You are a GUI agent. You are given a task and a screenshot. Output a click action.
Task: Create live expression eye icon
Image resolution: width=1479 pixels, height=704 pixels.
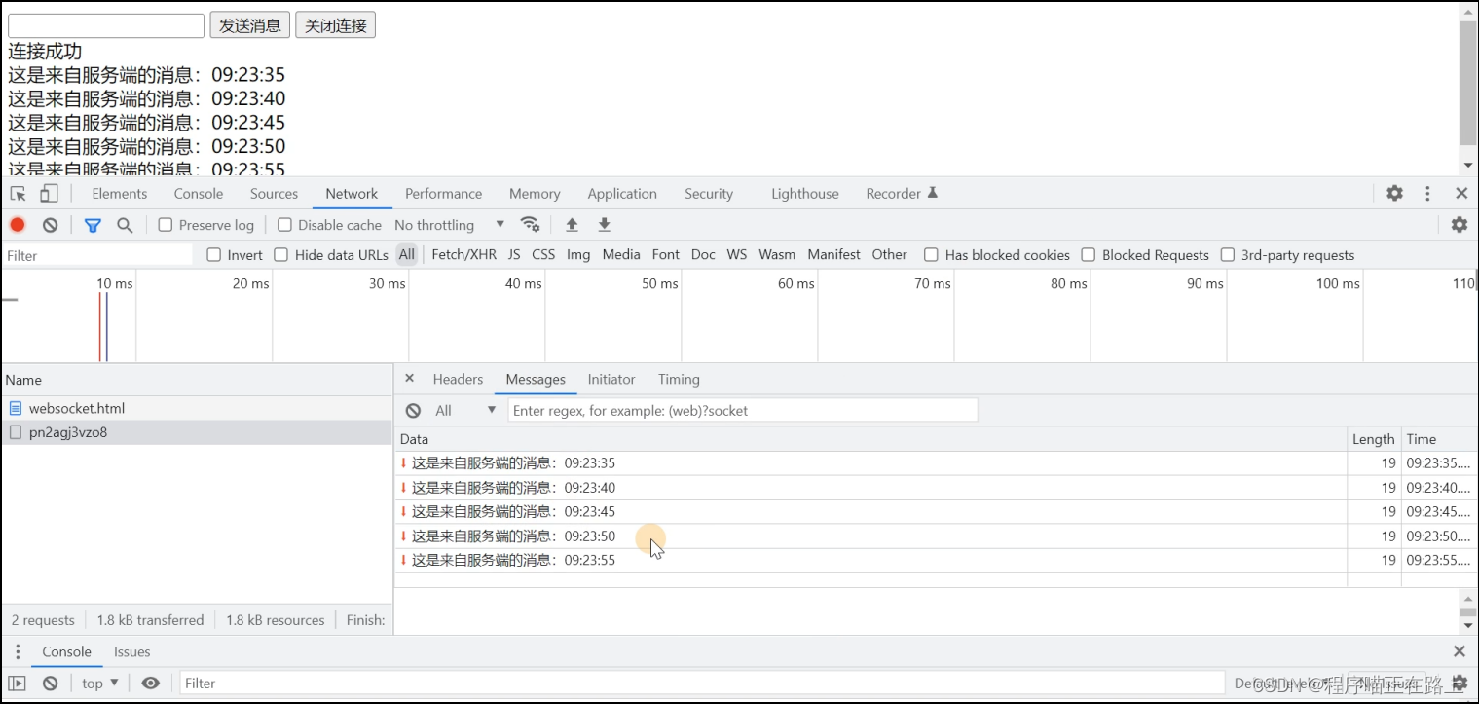tap(151, 683)
